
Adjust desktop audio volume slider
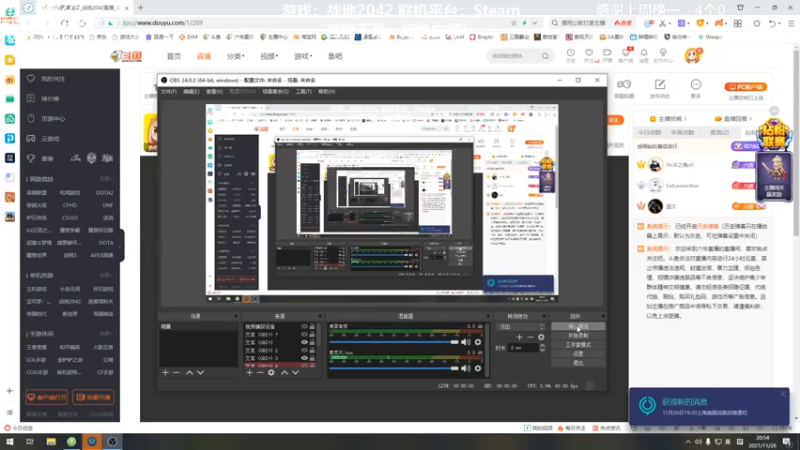[393, 342]
